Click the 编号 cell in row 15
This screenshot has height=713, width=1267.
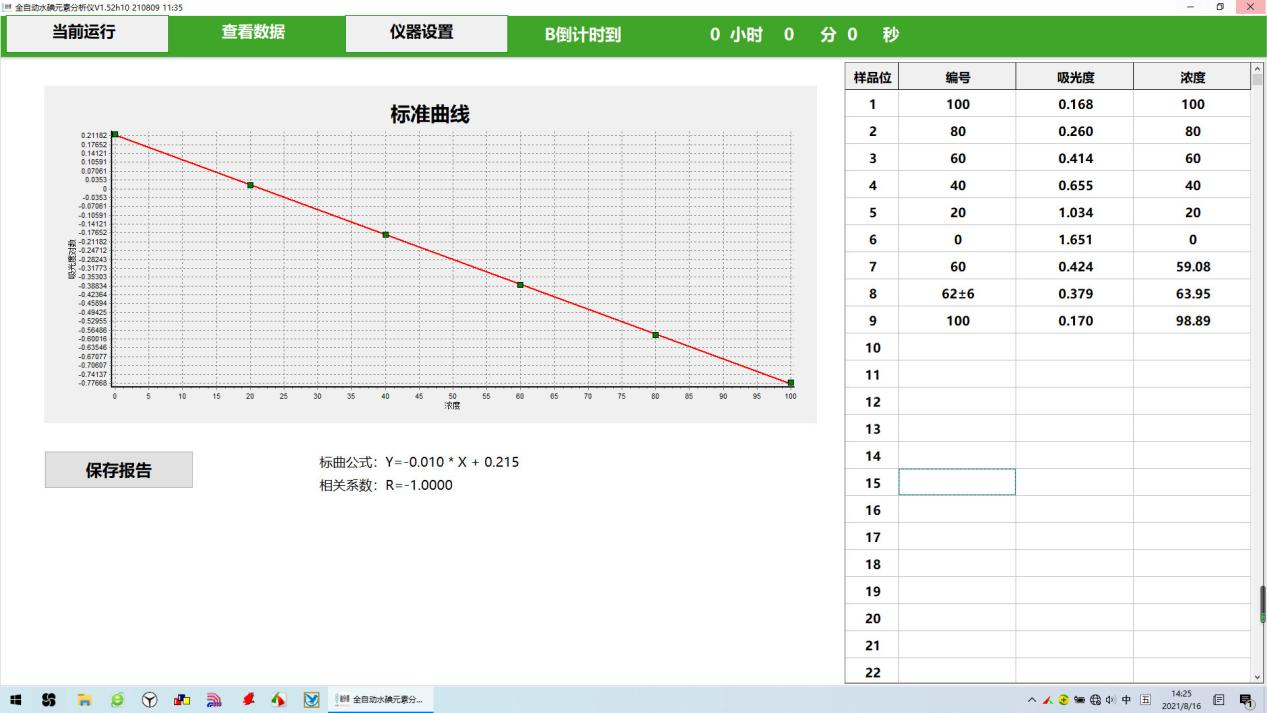click(x=957, y=483)
